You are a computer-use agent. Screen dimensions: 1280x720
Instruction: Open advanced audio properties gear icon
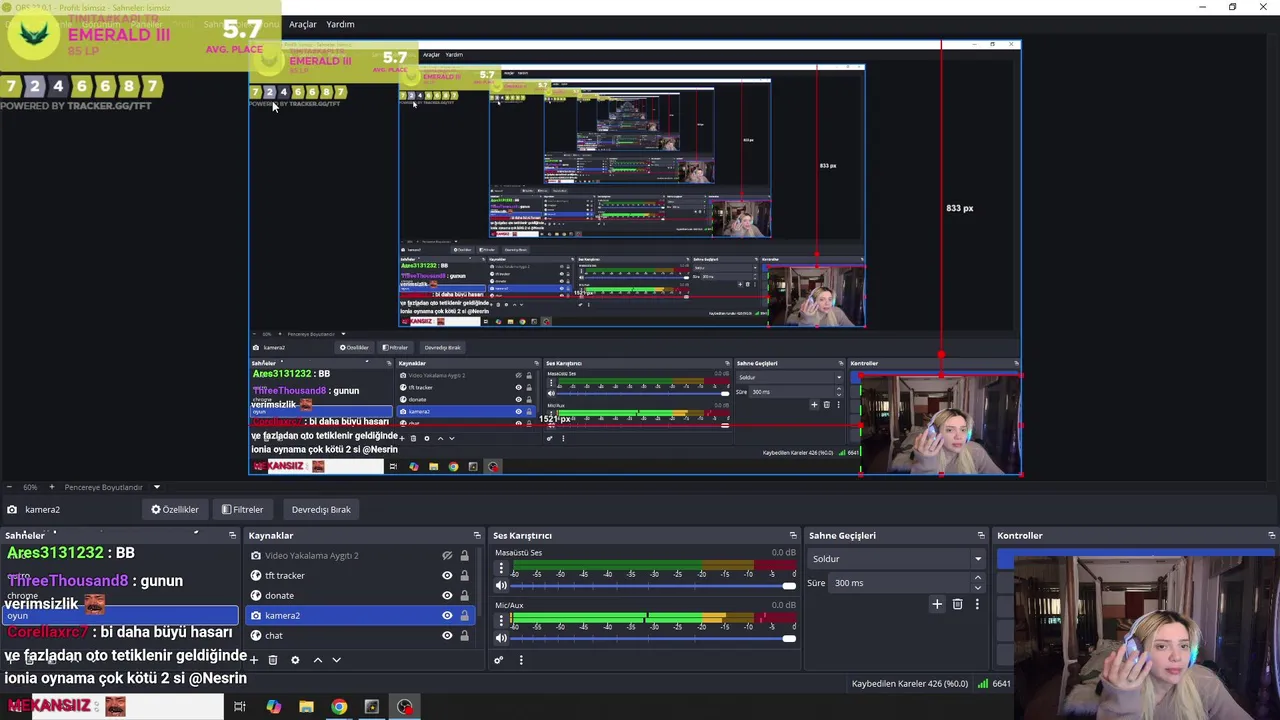click(498, 660)
